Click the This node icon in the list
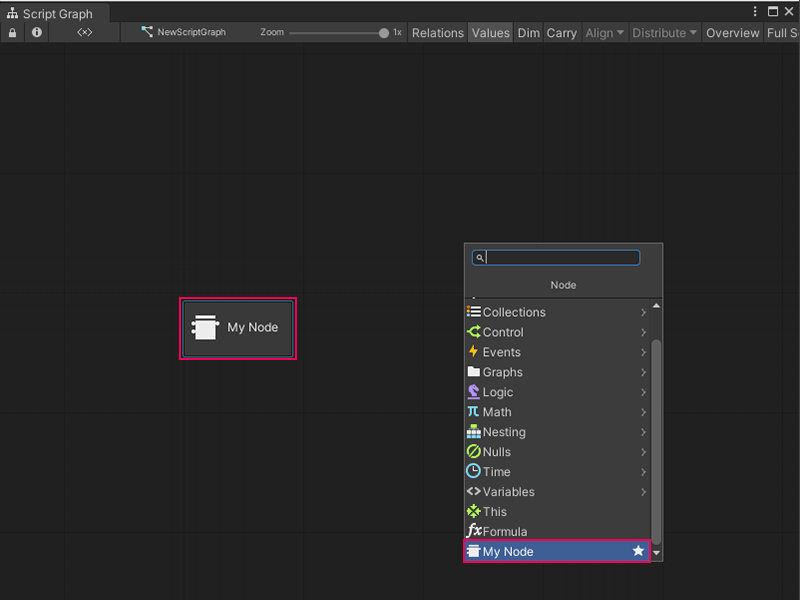The height and width of the screenshot is (600, 800). pyautogui.click(x=474, y=511)
